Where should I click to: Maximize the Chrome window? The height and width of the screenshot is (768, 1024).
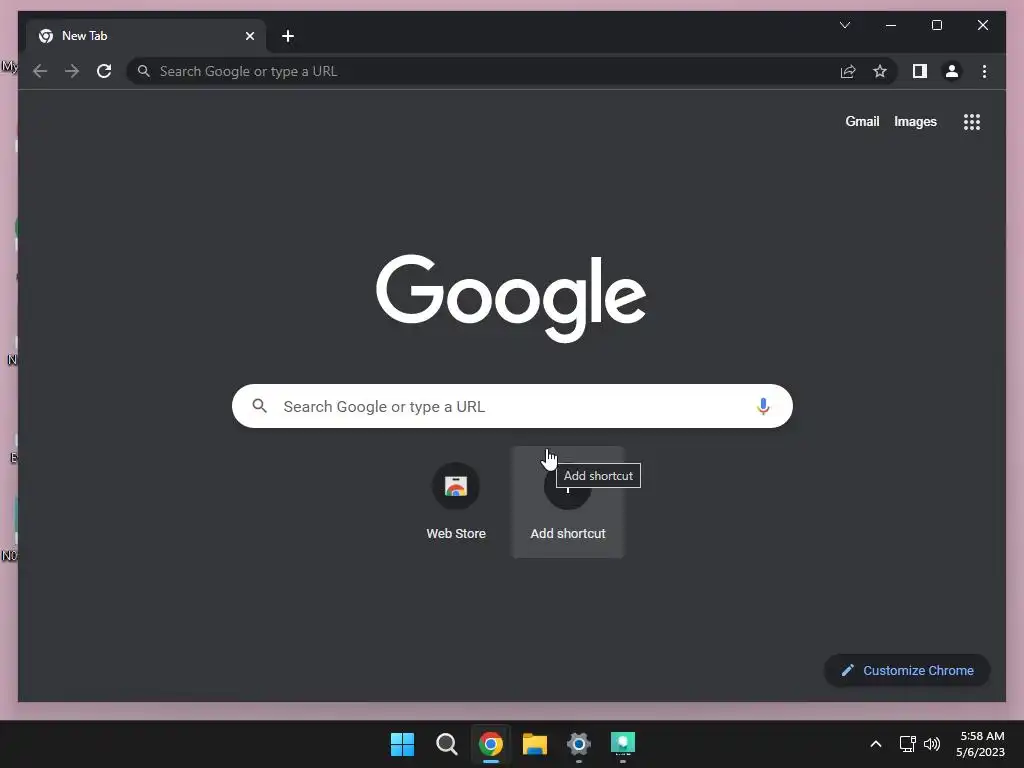coord(936,25)
